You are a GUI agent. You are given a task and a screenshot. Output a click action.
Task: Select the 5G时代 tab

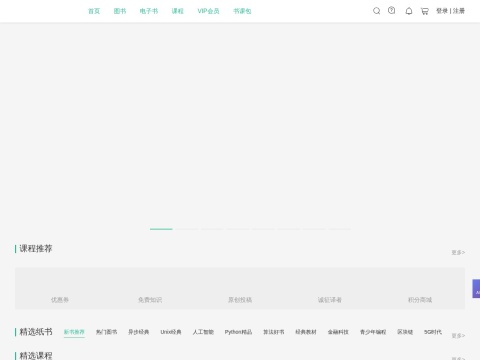433,332
